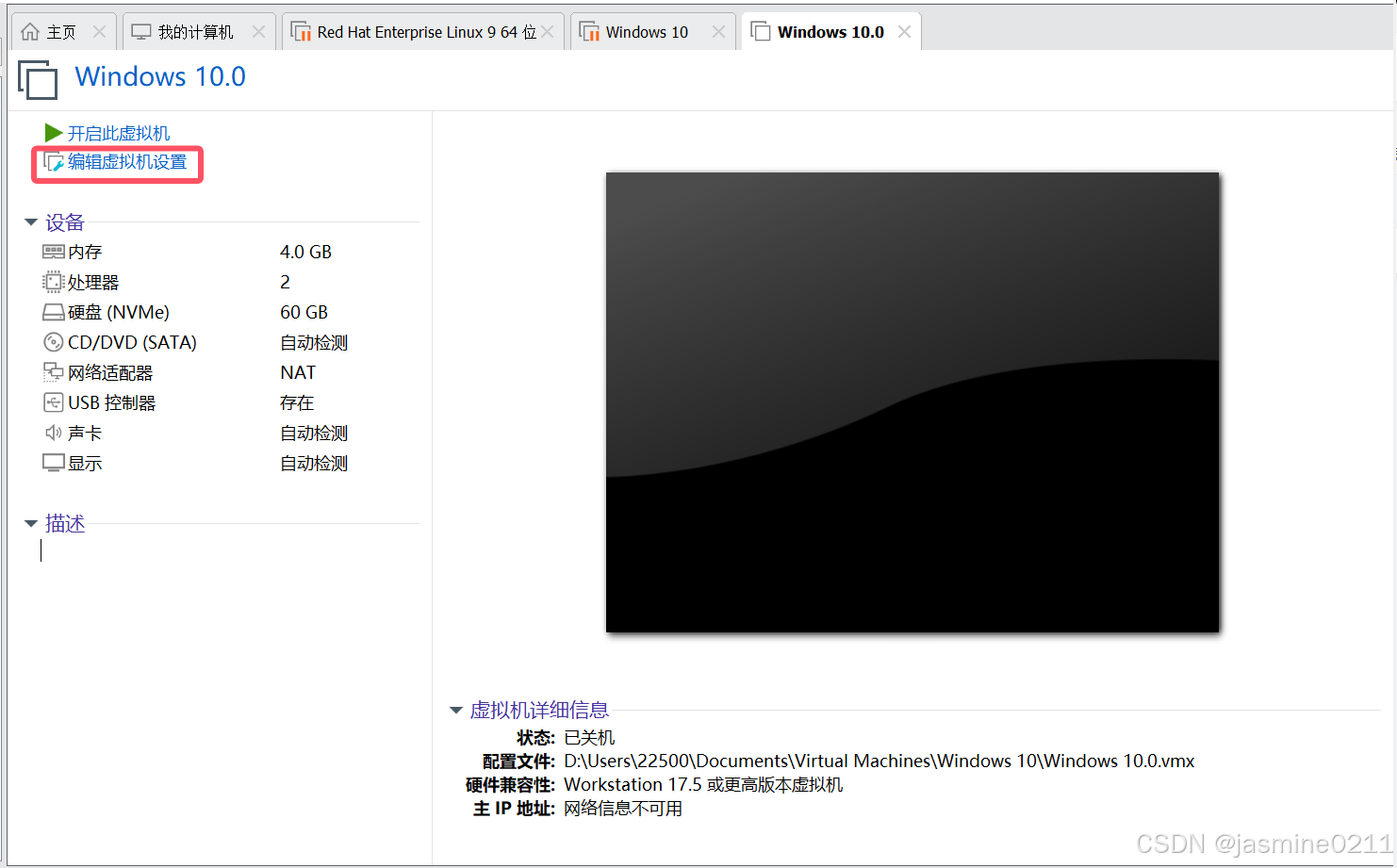The height and width of the screenshot is (868, 1397).
Task: Click the CD/DVD value 自动检测
Action: coord(314,342)
